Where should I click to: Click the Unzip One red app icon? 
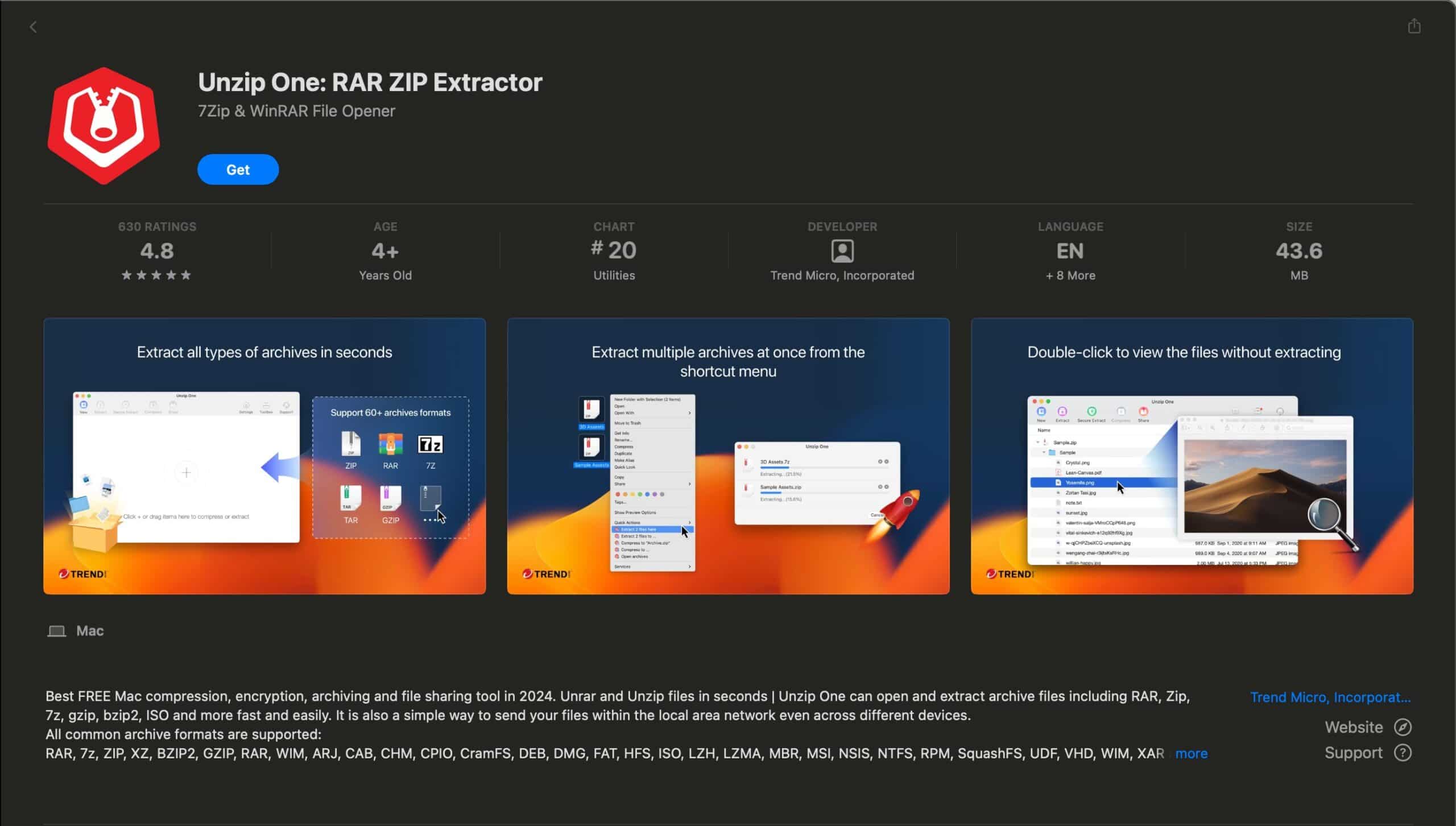[x=104, y=126]
